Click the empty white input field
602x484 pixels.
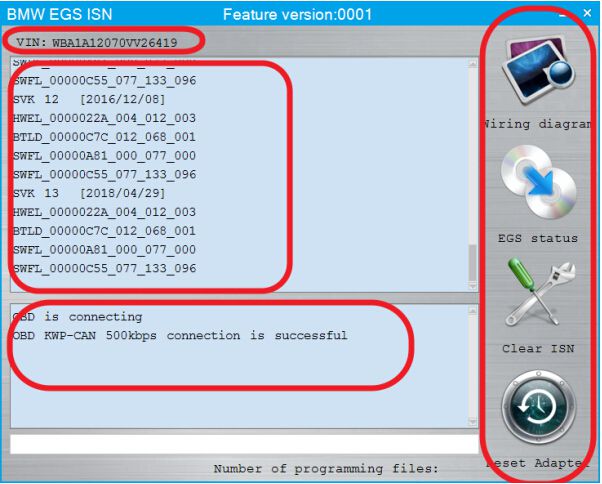(244, 444)
